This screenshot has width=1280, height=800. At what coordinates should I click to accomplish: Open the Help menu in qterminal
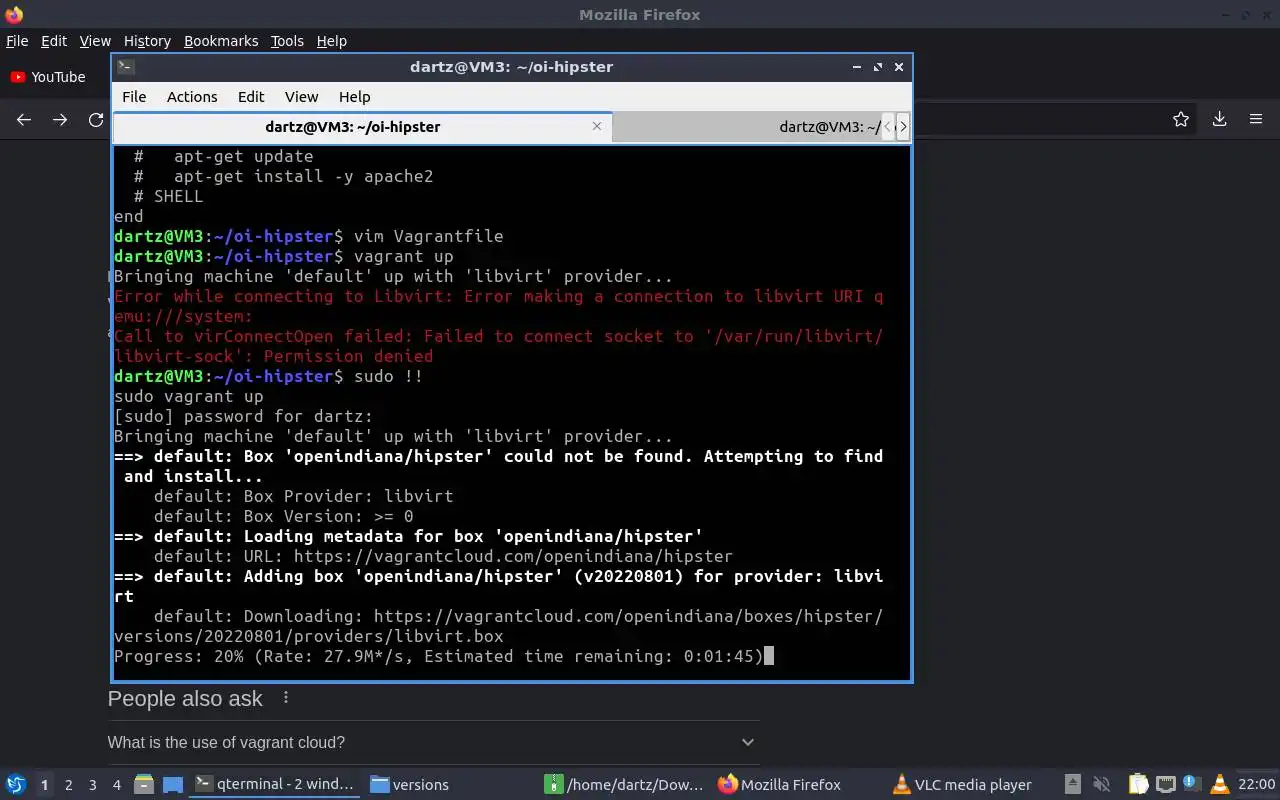pos(355,97)
